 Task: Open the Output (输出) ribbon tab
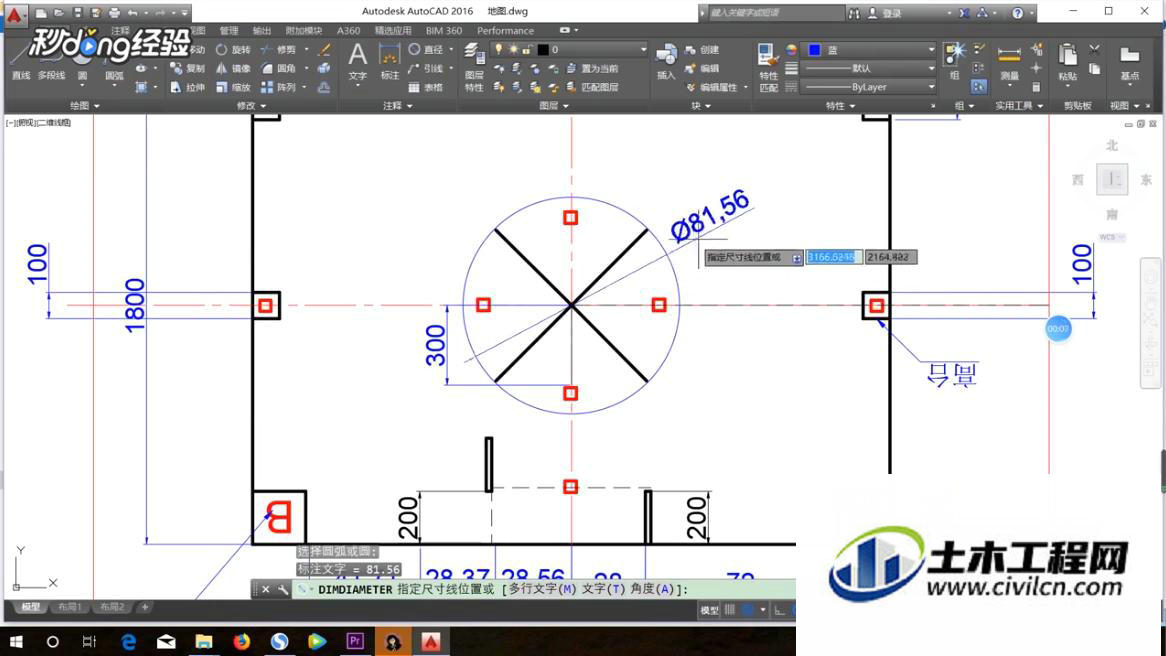[262, 30]
